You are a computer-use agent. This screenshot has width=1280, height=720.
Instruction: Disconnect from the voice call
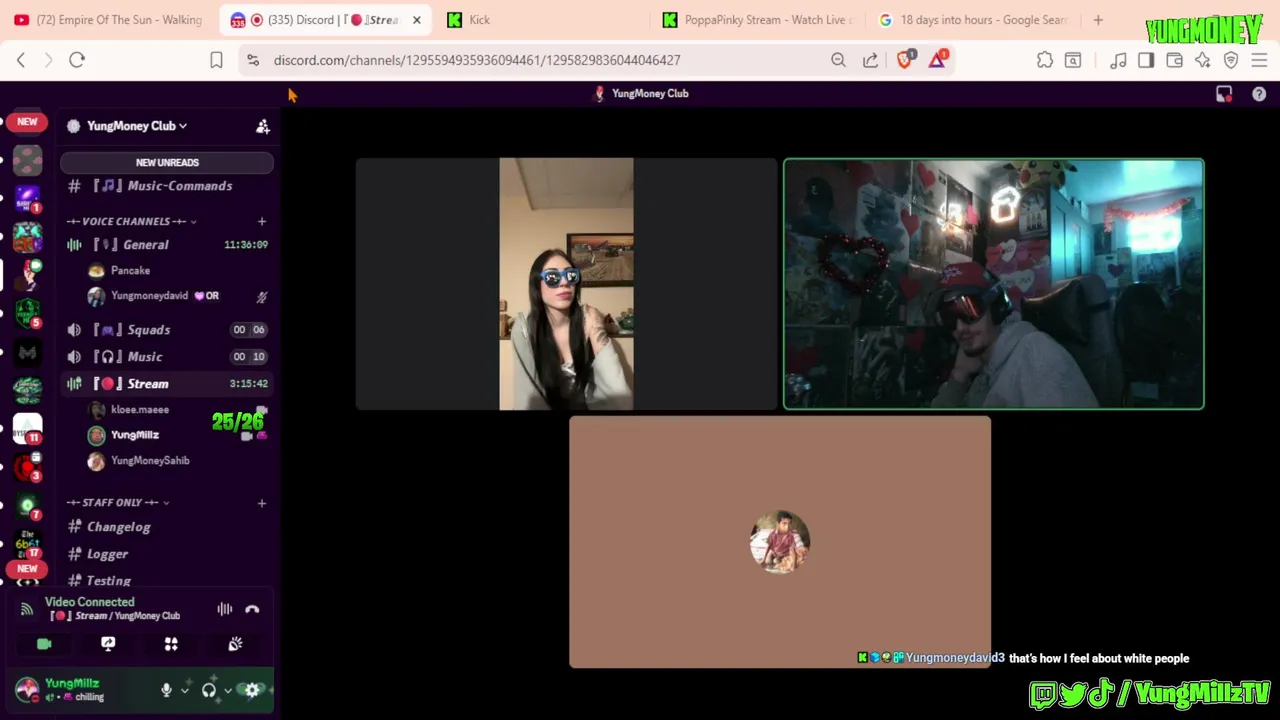tap(252, 609)
